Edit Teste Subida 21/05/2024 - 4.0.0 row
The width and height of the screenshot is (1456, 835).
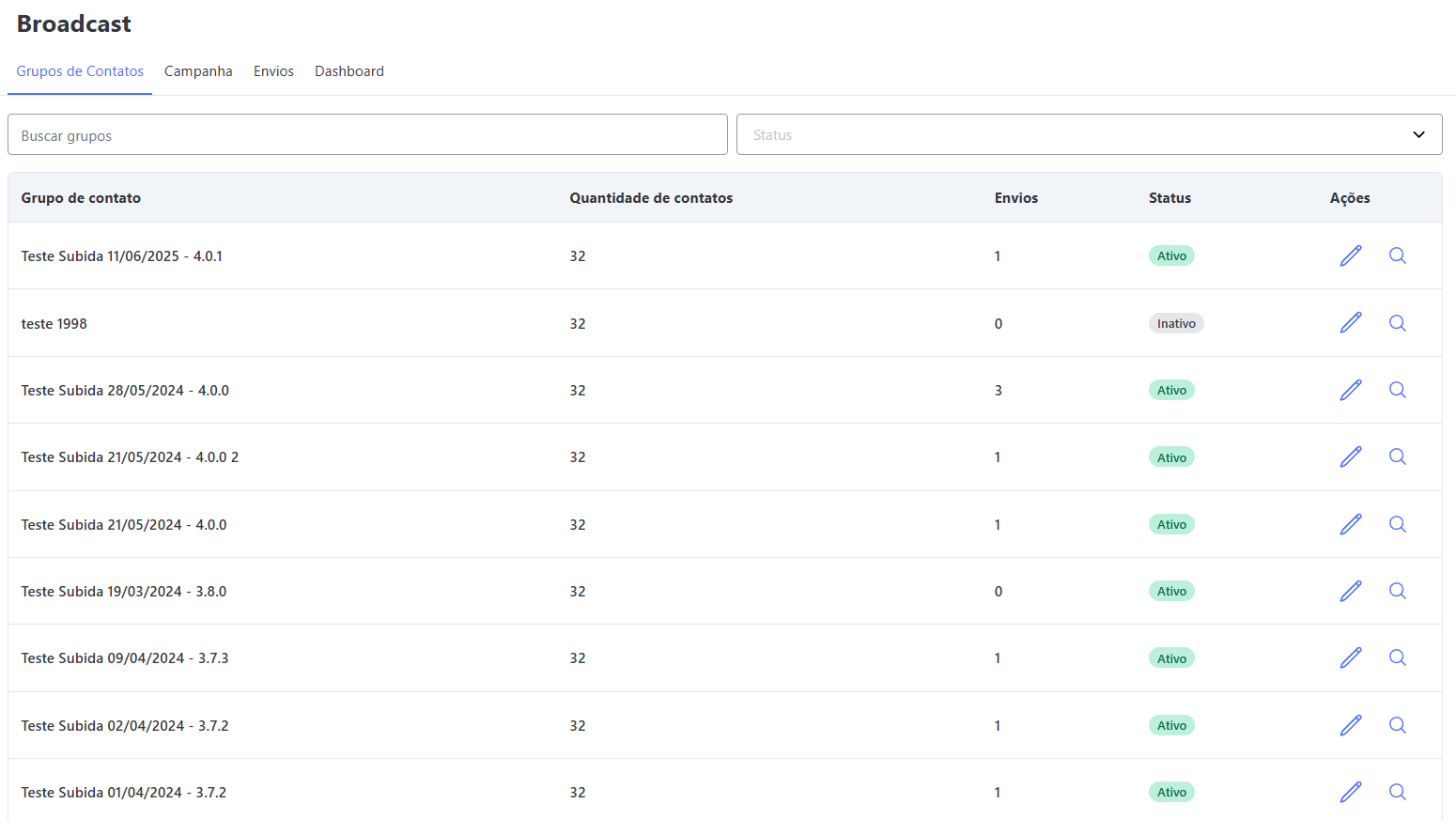[1350, 524]
